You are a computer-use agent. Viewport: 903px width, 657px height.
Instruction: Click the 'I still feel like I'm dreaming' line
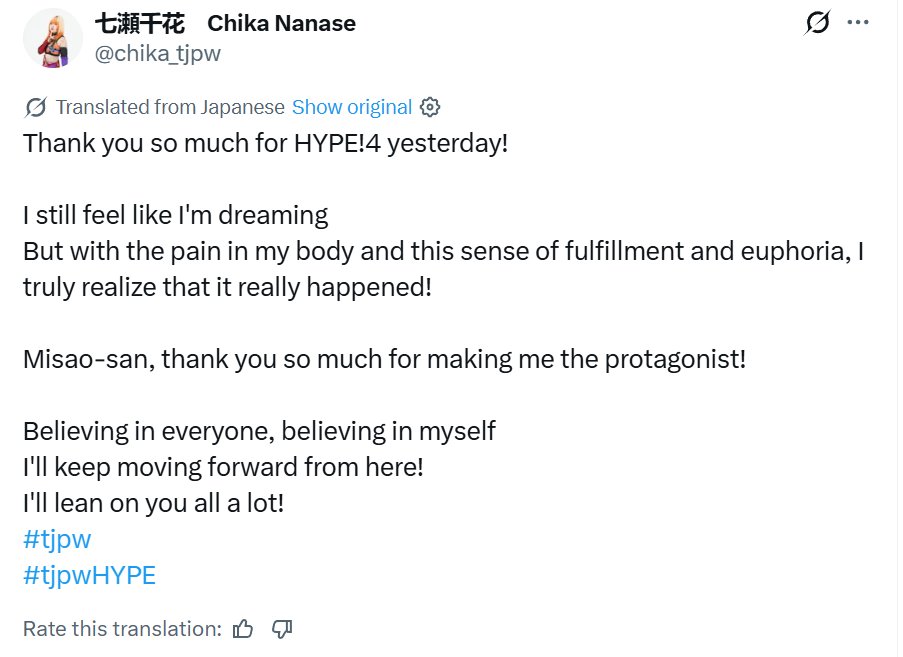click(176, 215)
